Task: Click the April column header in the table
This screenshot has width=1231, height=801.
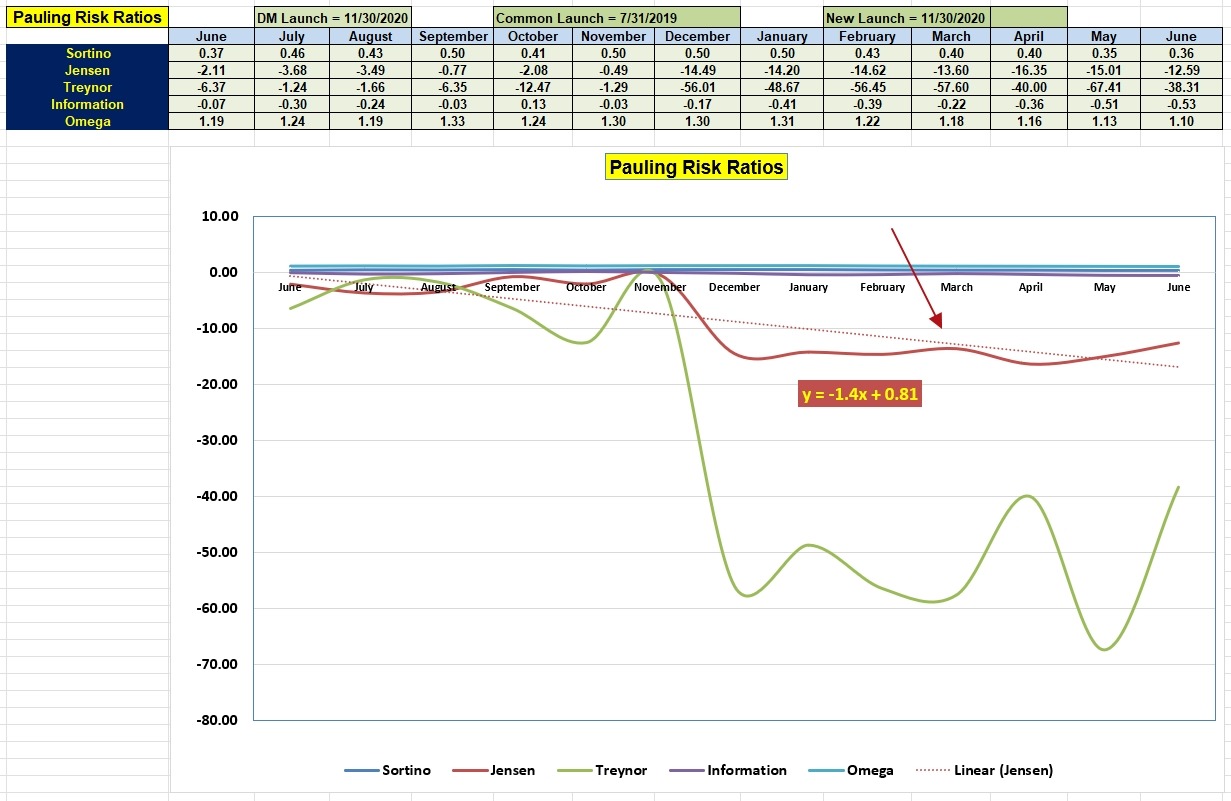Action: coord(1028,36)
